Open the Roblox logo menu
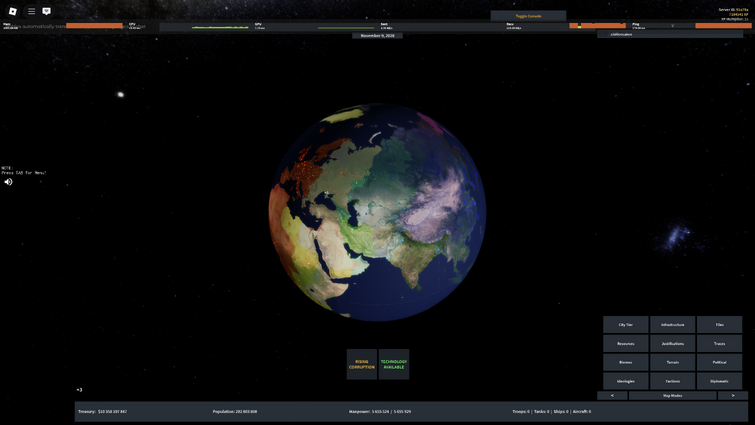 13,11
